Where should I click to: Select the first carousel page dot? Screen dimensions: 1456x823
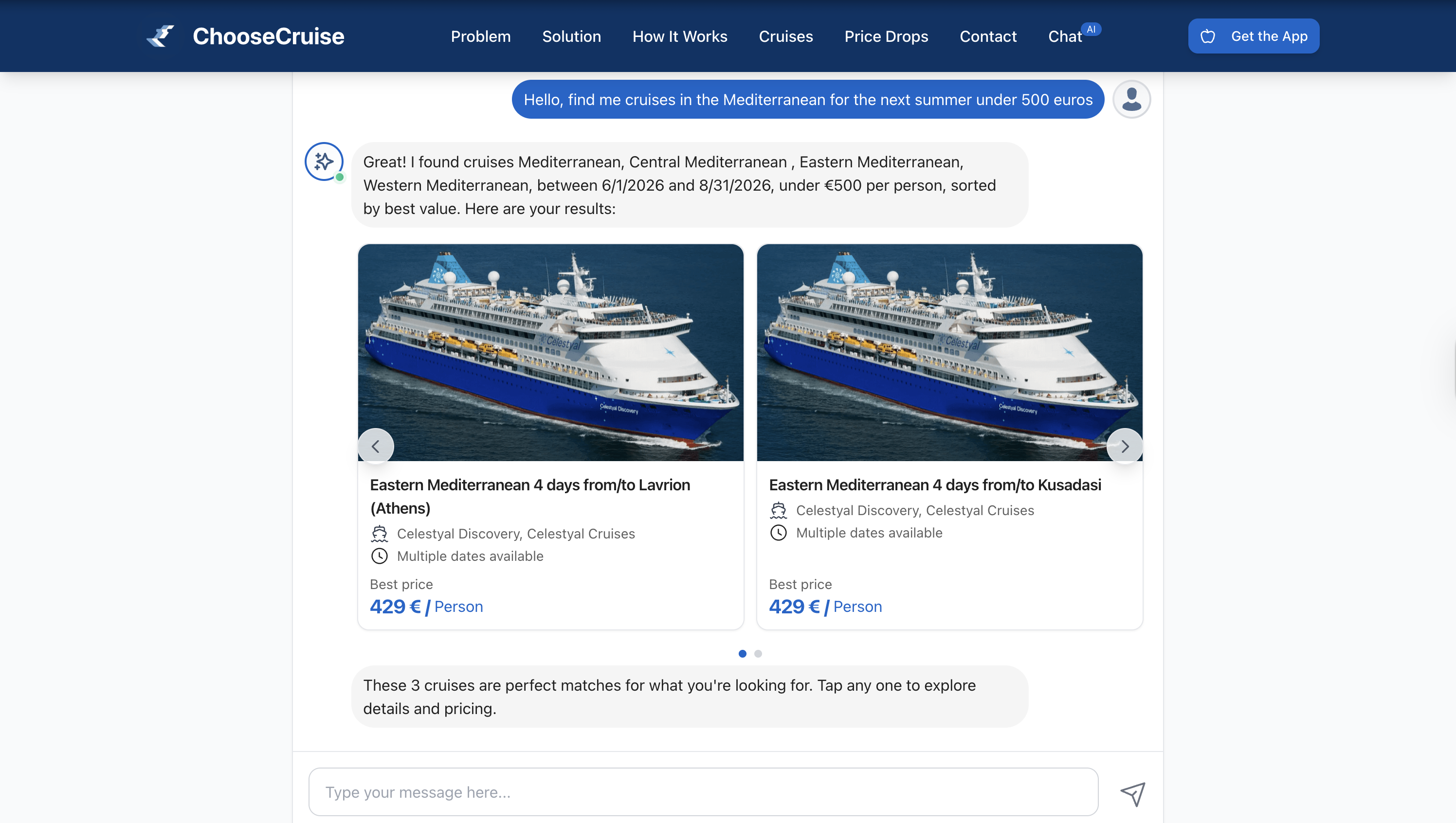[x=743, y=653]
